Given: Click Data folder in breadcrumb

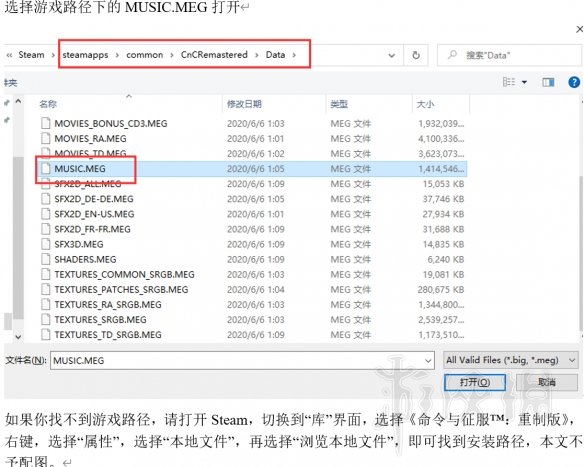Looking at the screenshot, I should 275,55.
